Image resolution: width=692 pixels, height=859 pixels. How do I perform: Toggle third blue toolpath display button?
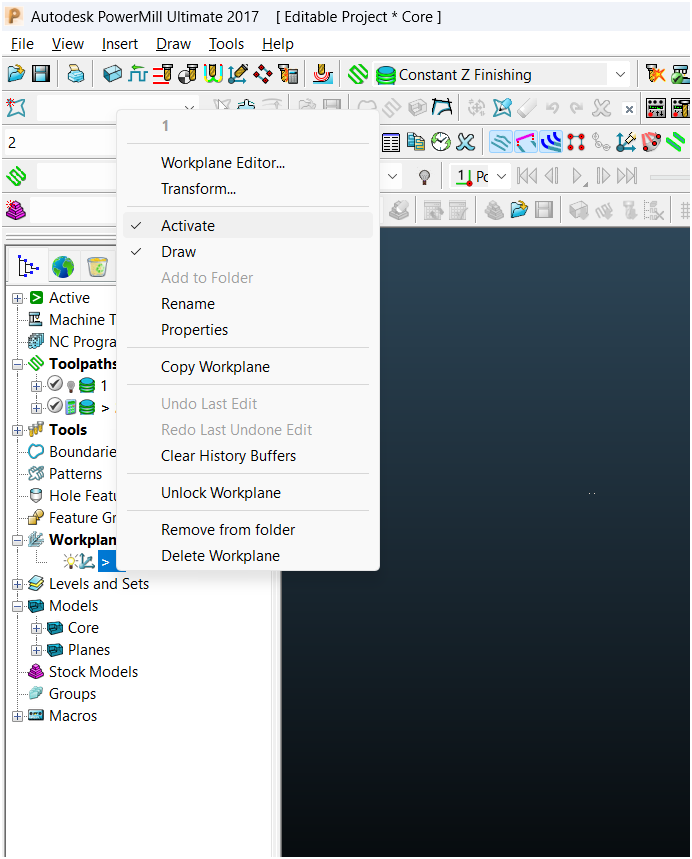(x=551, y=142)
